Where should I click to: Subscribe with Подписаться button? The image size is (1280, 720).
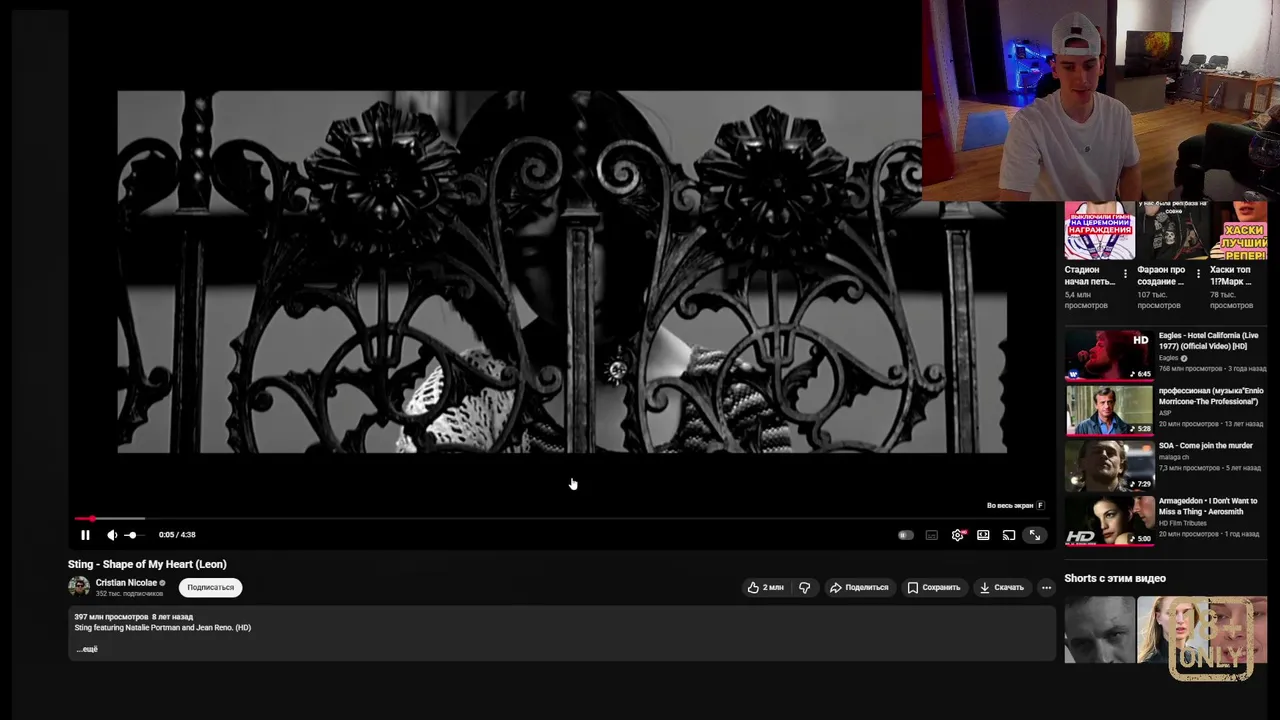[x=210, y=587]
